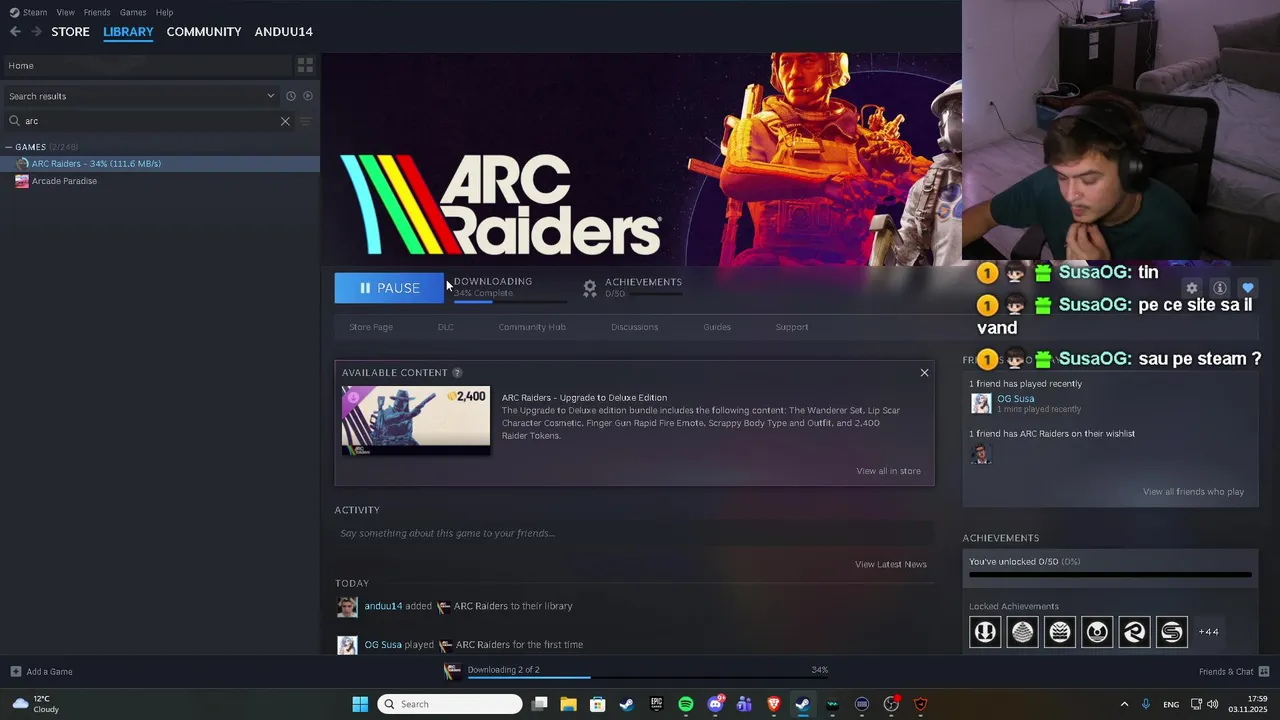Go forward with the navigation arrow
Image resolution: width=1280 pixels, height=720 pixels.
tap(36, 32)
